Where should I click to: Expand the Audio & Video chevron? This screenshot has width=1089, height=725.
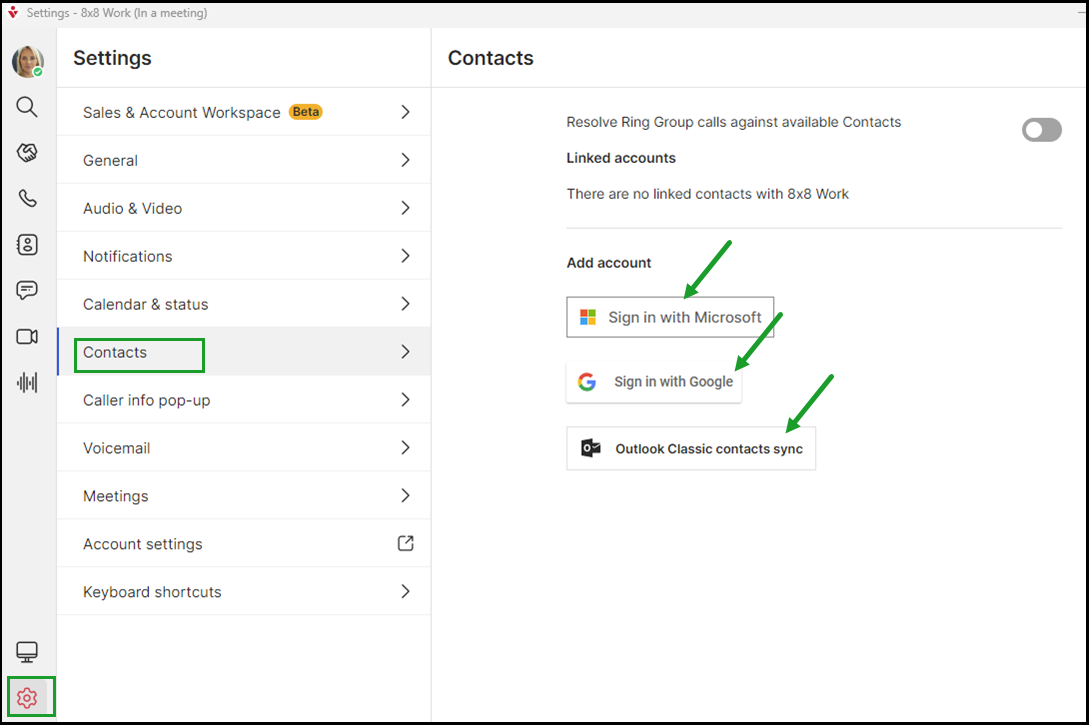point(406,208)
